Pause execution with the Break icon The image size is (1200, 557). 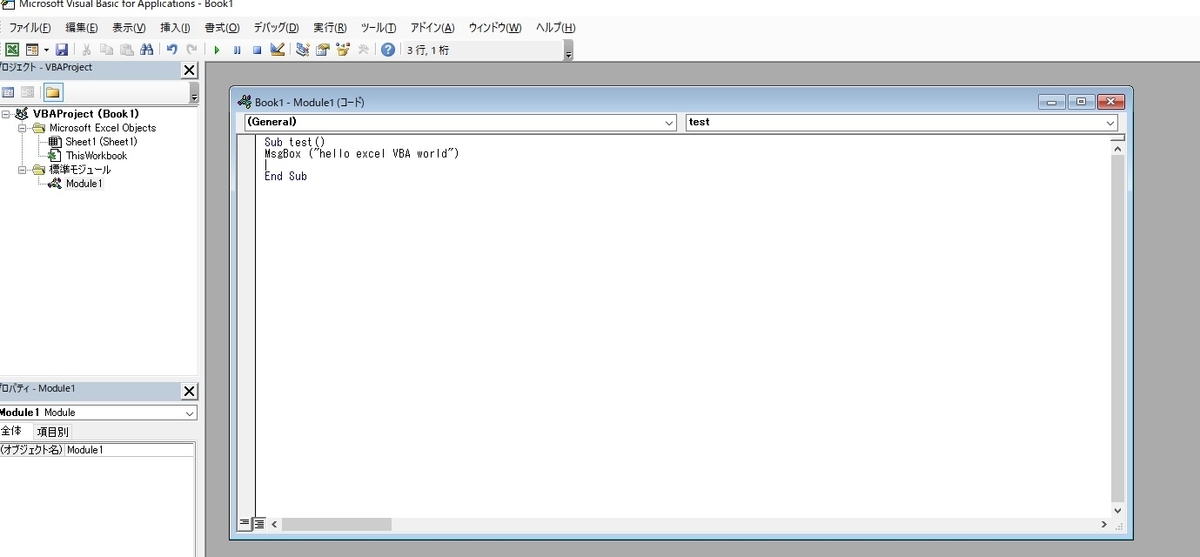tap(237, 49)
